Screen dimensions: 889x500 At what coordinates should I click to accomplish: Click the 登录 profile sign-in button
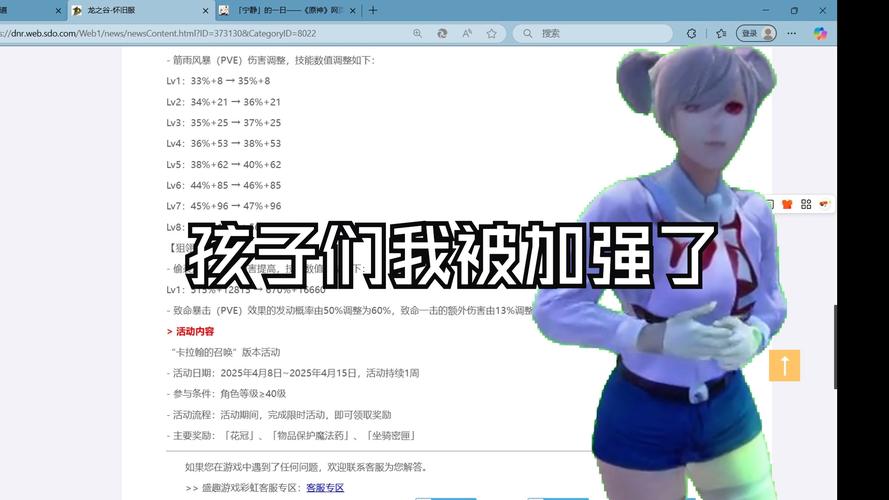pos(756,33)
